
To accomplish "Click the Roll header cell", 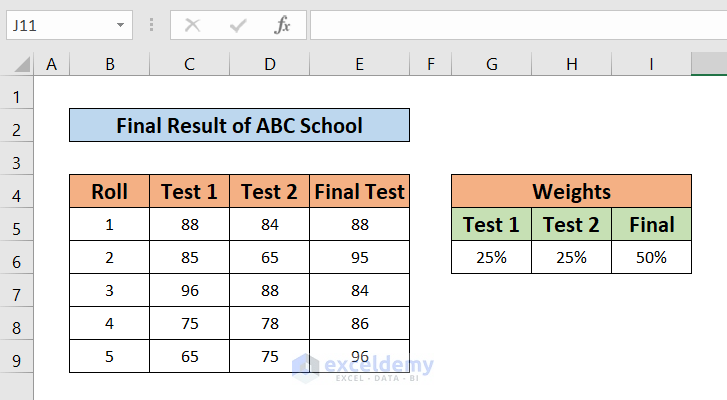I will pos(109,192).
